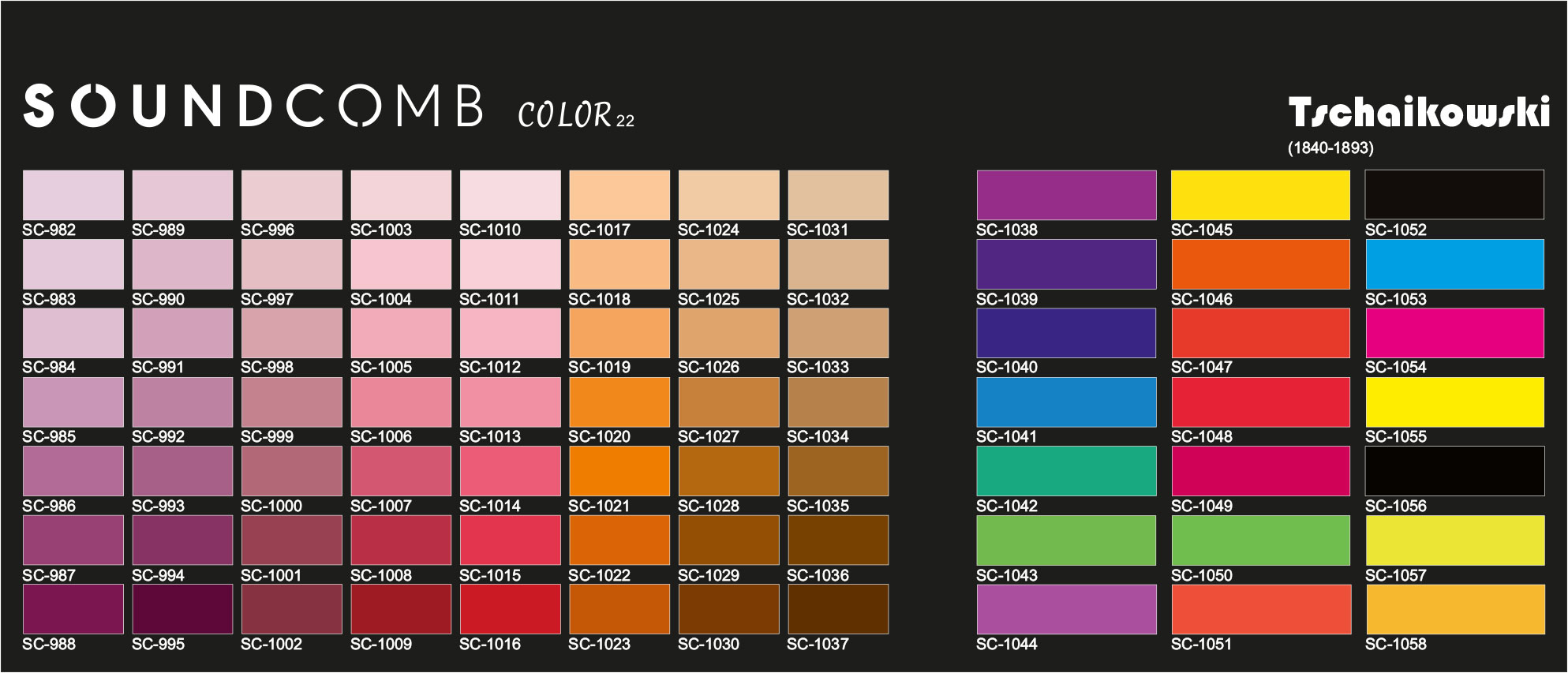Click the SC-1034 tan brown swatch
1568x673 pixels.
pos(838,402)
